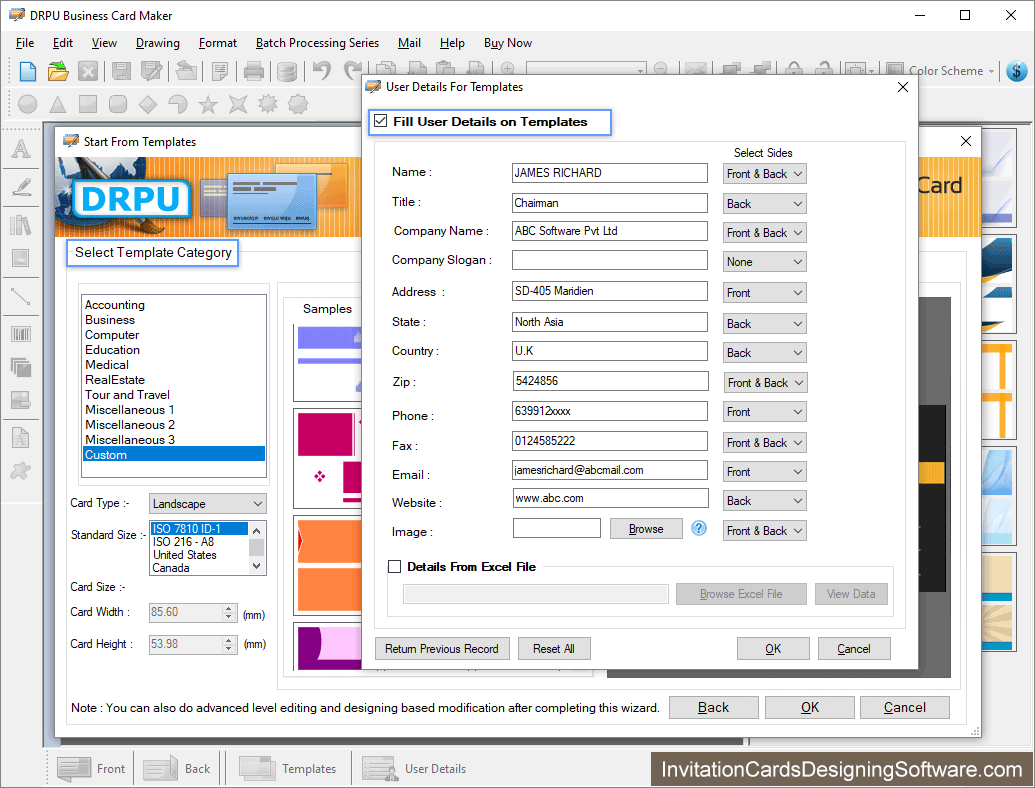Image resolution: width=1035 pixels, height=788 pixels.
Task: Open the Mail menu
Action: click(x=409, y=43)
